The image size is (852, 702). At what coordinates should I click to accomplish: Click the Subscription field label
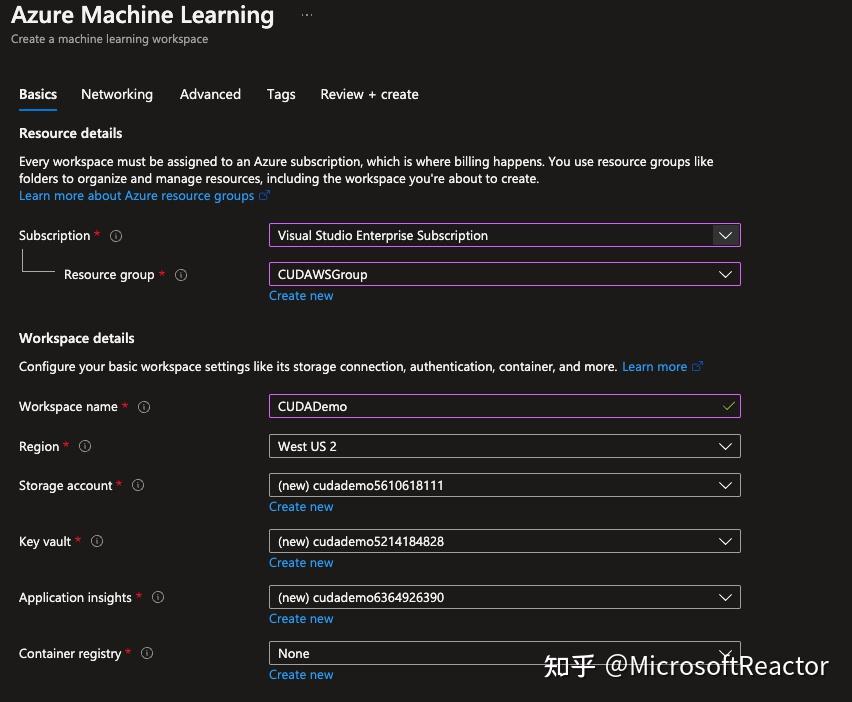[x=54, y=235]
